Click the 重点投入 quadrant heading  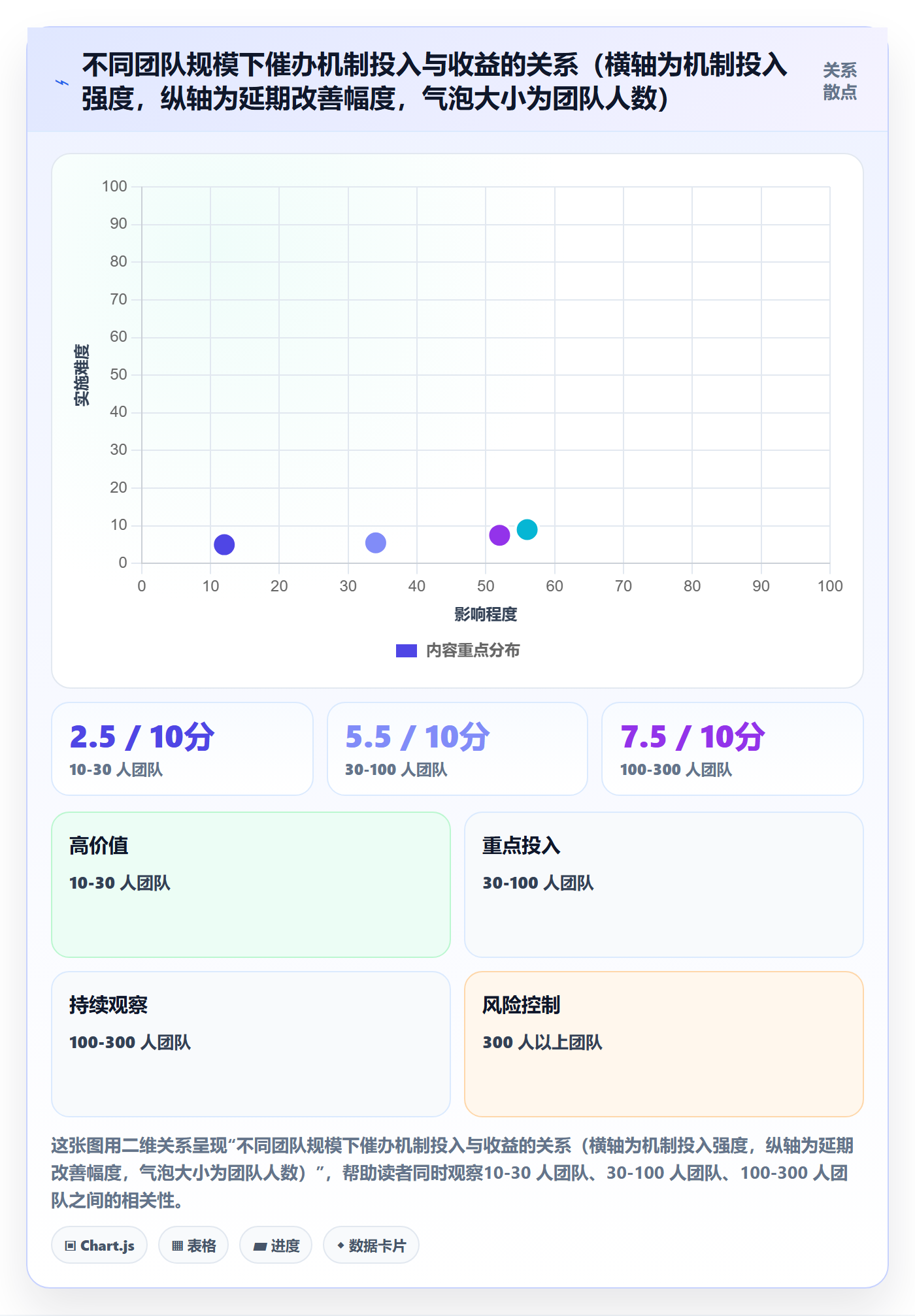coord(522,846)
